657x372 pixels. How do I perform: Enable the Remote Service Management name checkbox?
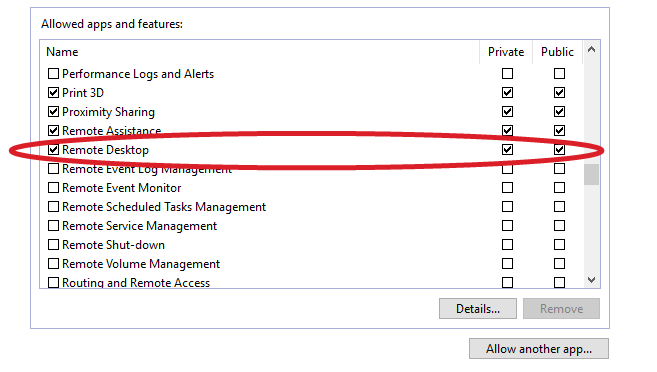tap(53, 226)
